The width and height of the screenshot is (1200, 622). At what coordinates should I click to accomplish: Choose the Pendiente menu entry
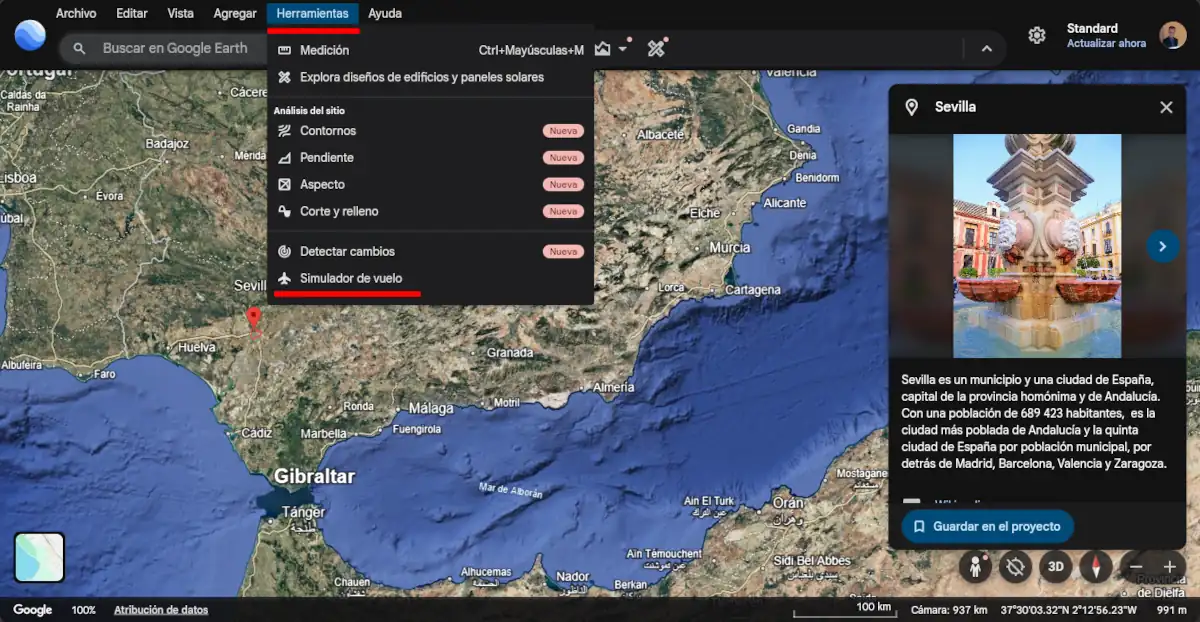coord(431,158)
